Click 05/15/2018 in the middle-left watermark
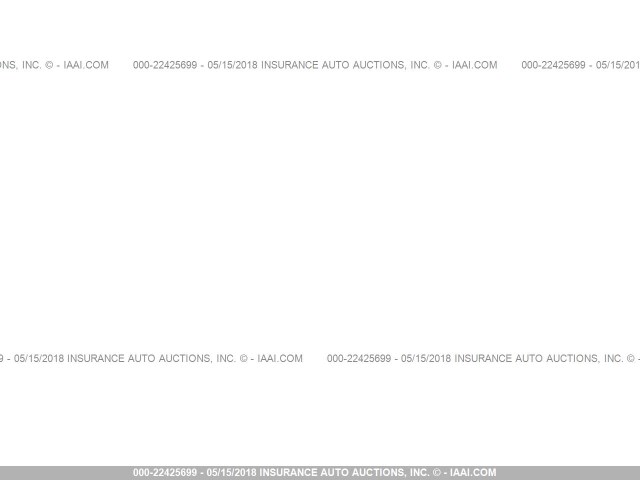This screenshot has height=480, width=640. pos(39,358)
